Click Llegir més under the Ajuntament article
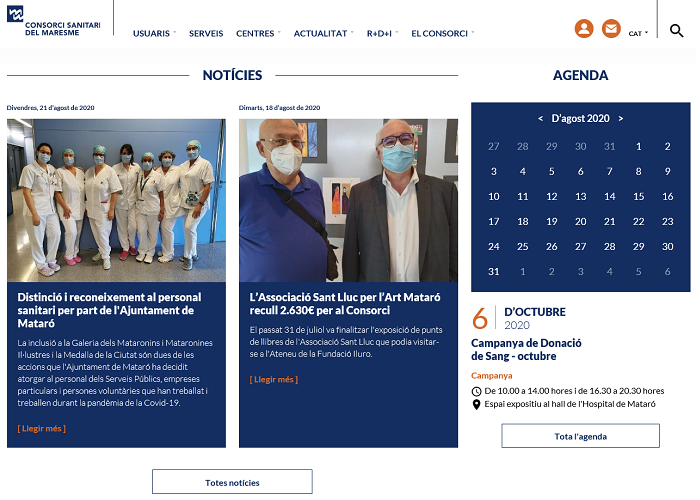 [42, 428]
